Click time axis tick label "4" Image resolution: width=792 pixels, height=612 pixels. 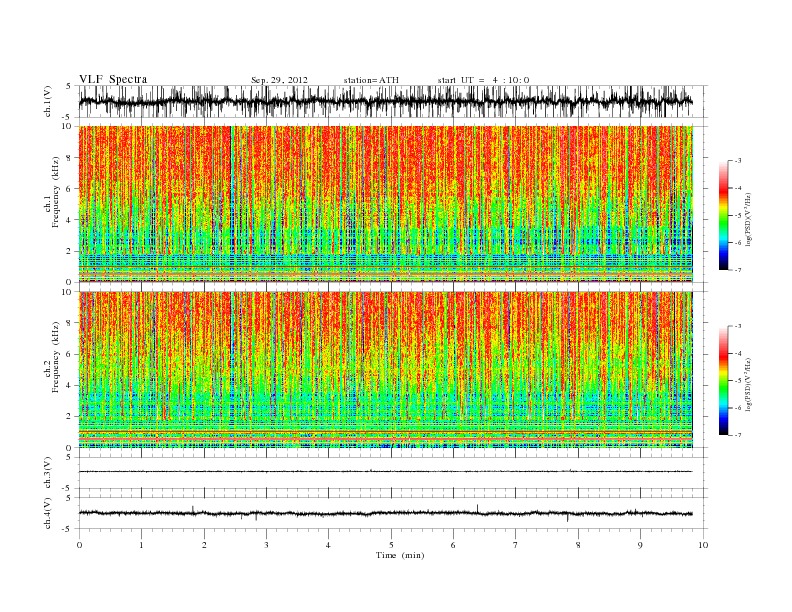(328, 545)
